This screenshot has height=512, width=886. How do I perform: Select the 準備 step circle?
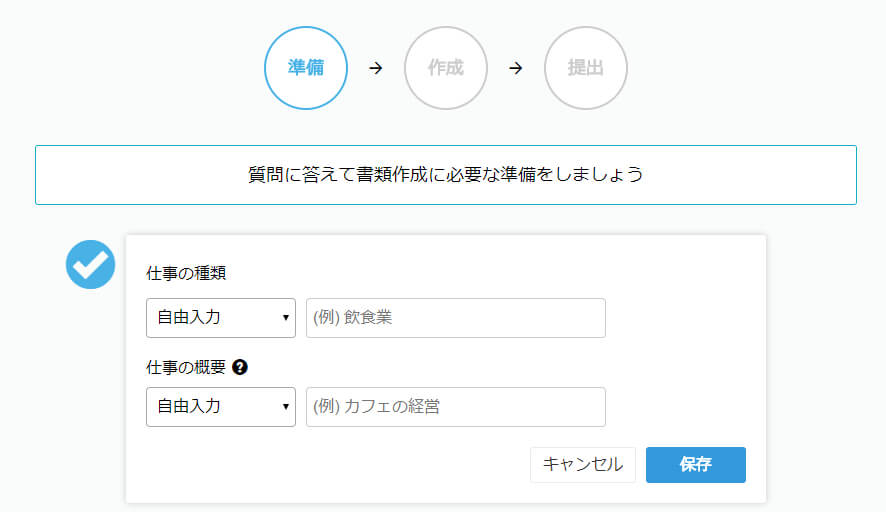coord(306,68)
